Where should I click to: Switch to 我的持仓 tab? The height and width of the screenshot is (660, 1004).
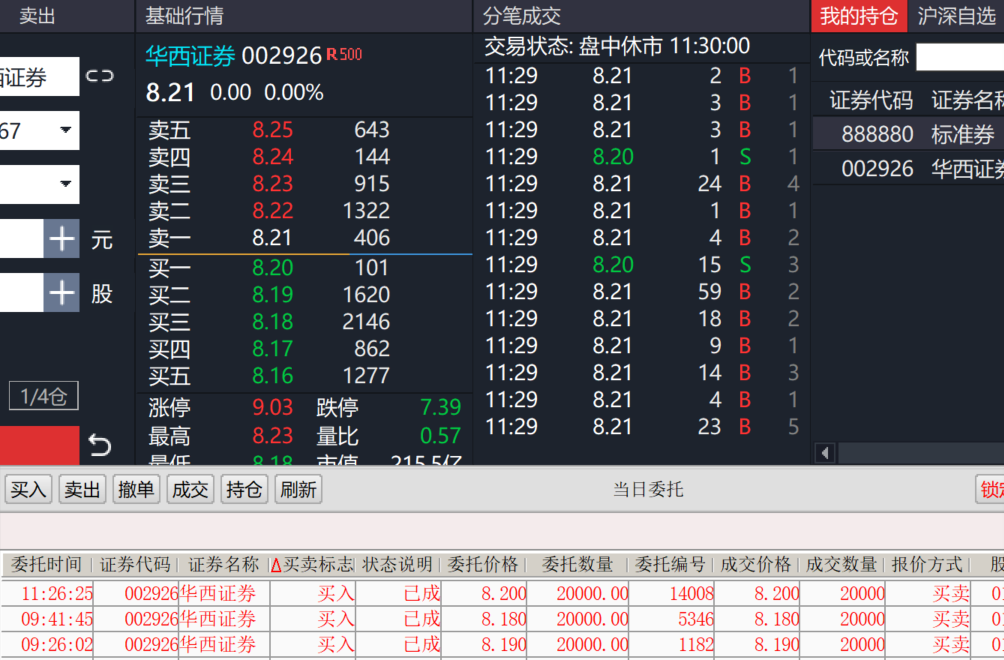coord(859,15)
